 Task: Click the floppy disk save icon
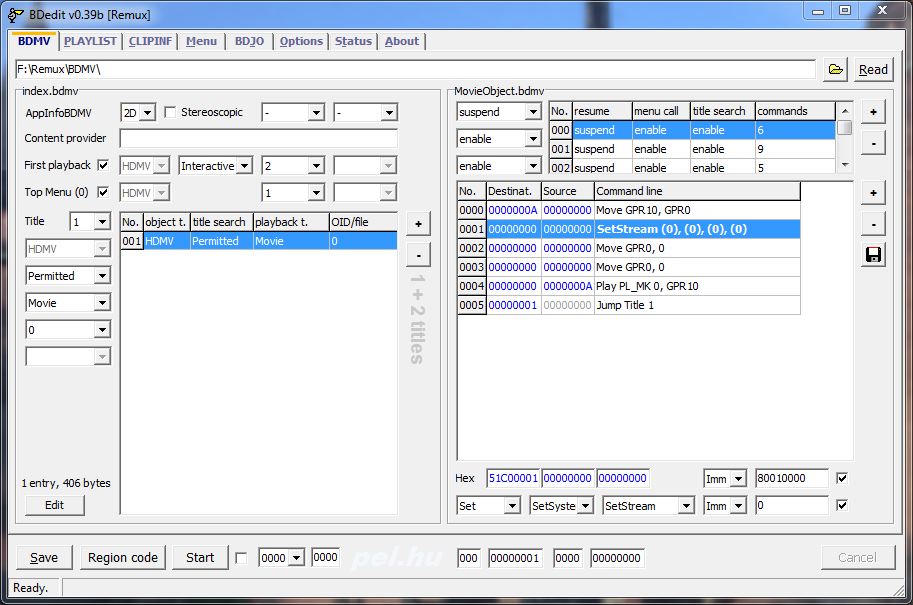(873, 255)
